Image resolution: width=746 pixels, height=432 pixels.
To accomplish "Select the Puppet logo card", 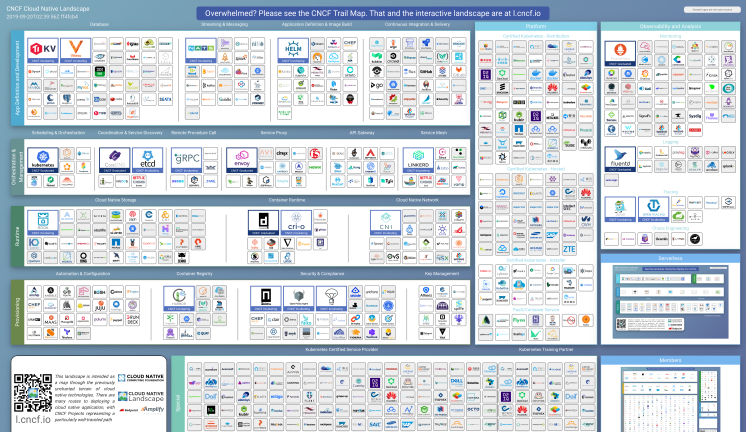I will click(116, 319).
